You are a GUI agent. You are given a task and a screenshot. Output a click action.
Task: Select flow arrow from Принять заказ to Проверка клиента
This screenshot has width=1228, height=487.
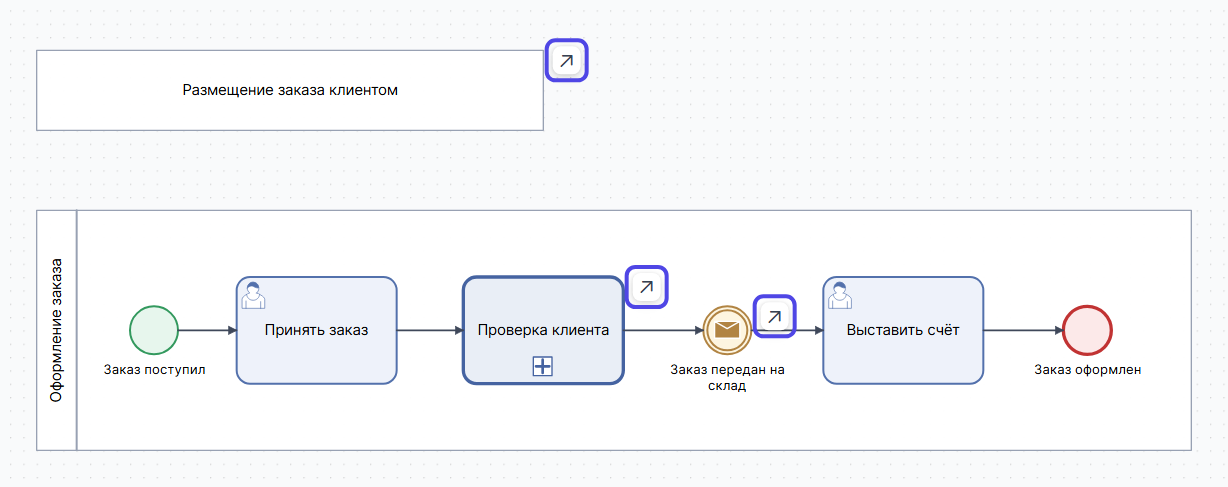click(x=430, y=330)
